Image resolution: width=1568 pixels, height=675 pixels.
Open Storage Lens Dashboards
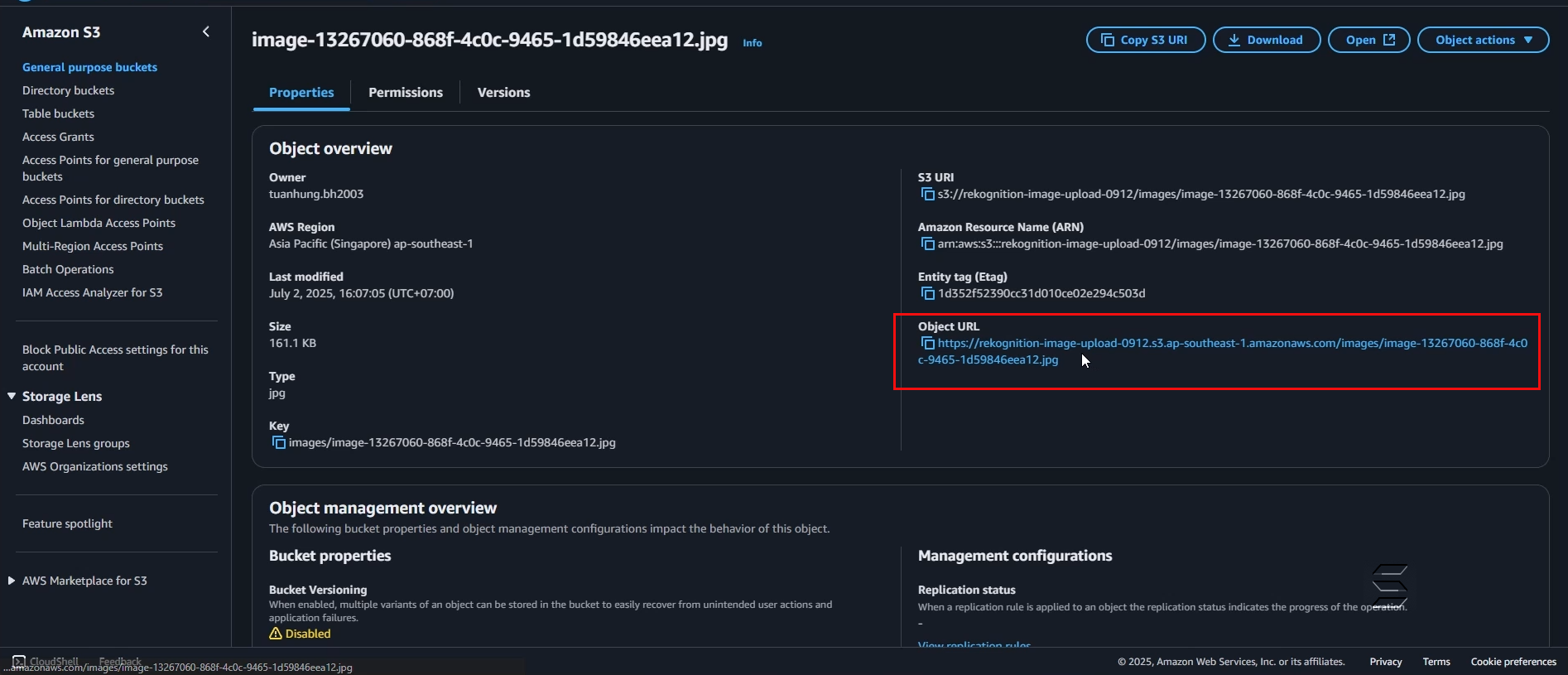click(53, 420)
